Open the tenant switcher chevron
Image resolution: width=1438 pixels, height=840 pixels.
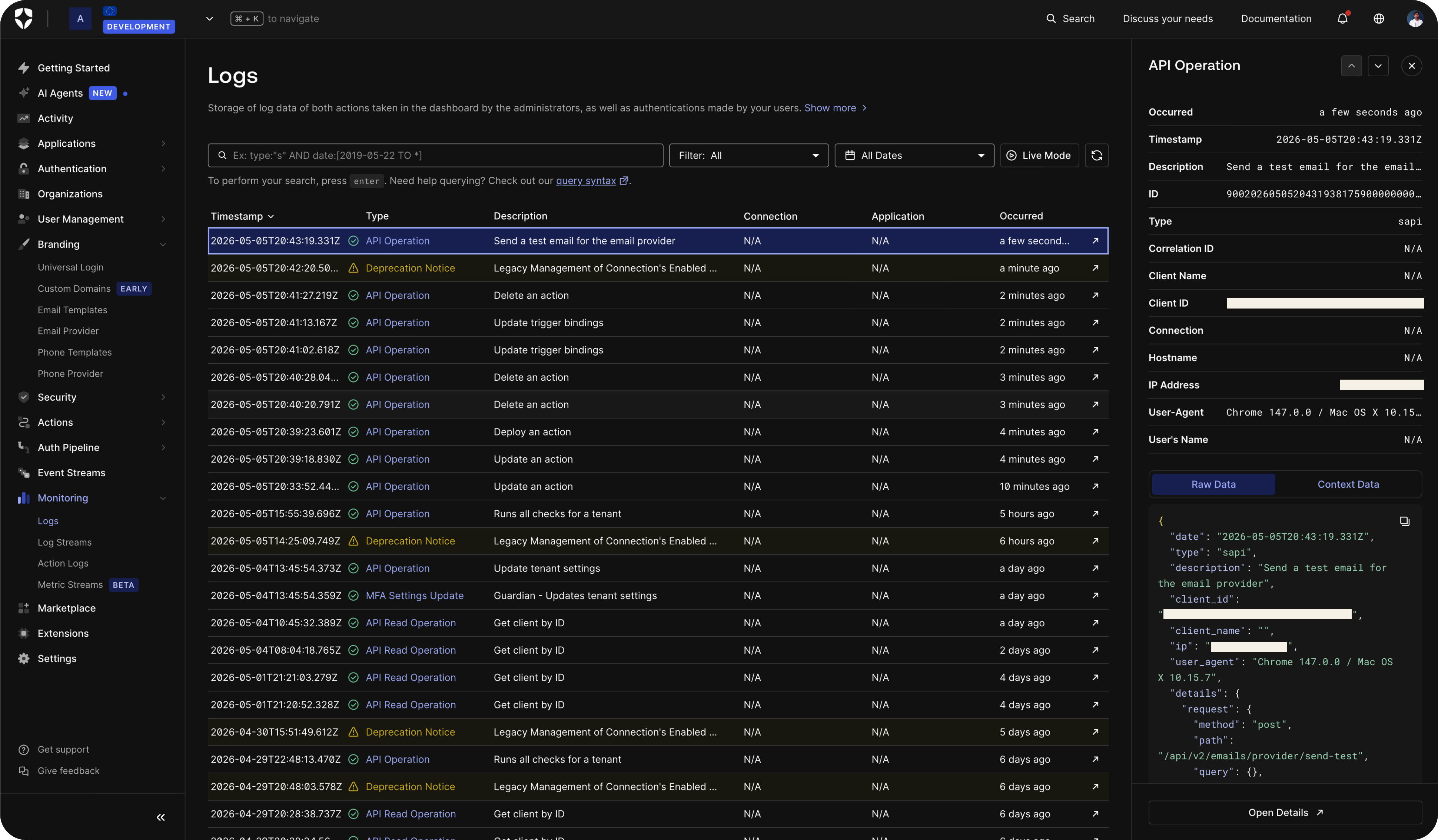coord(209,19)
